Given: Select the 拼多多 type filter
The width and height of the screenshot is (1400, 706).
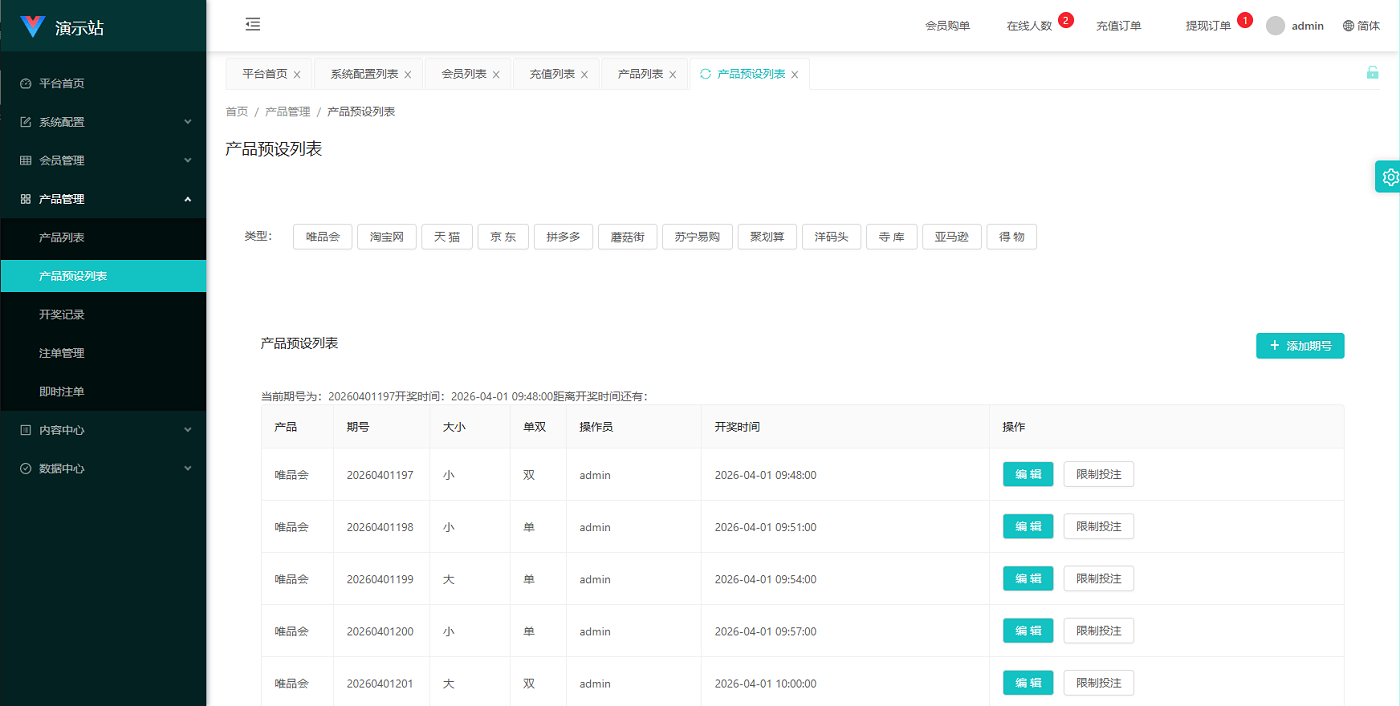Looking at the screenshot, I should pyautogui.click(x=563, y=237).
